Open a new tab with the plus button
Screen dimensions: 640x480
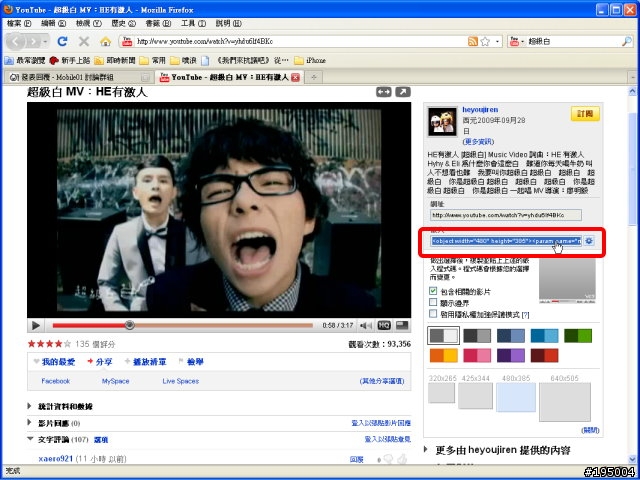(313, 77)
